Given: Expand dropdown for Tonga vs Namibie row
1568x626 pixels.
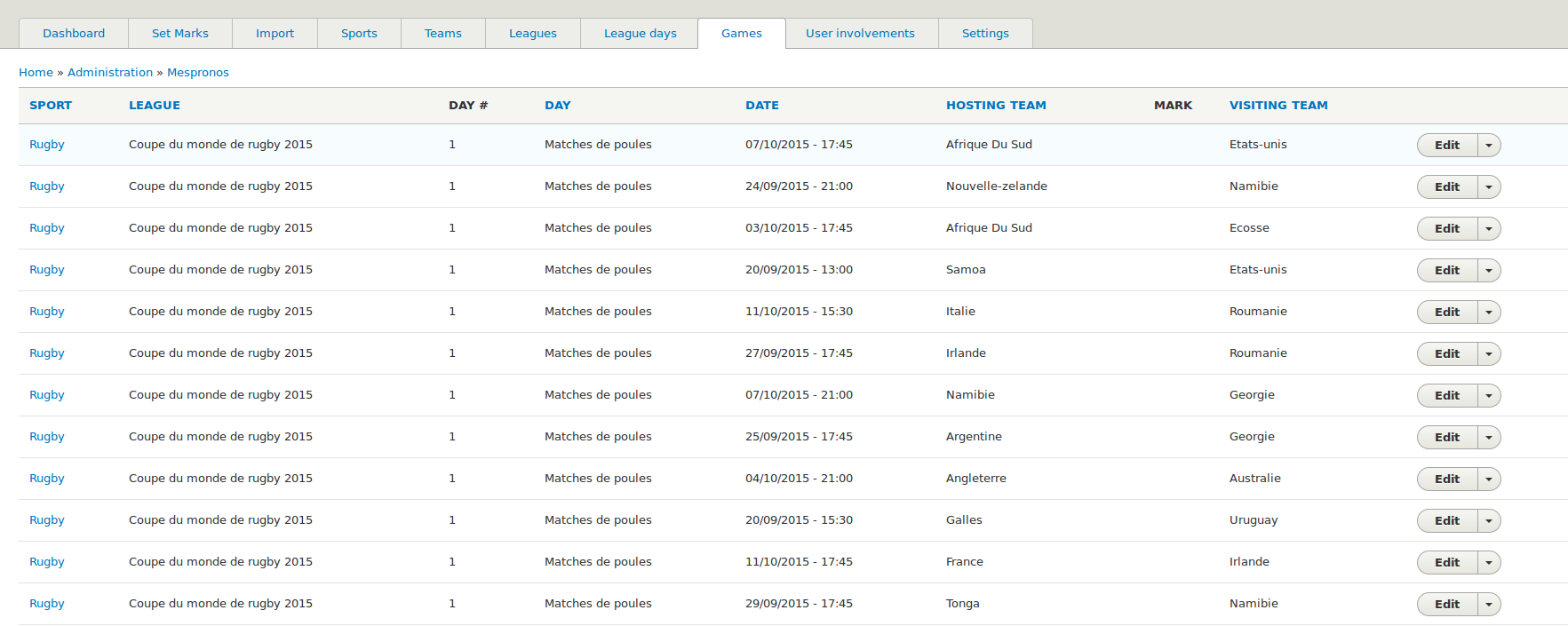Looking at the screenshot, I should (1489, 605).
